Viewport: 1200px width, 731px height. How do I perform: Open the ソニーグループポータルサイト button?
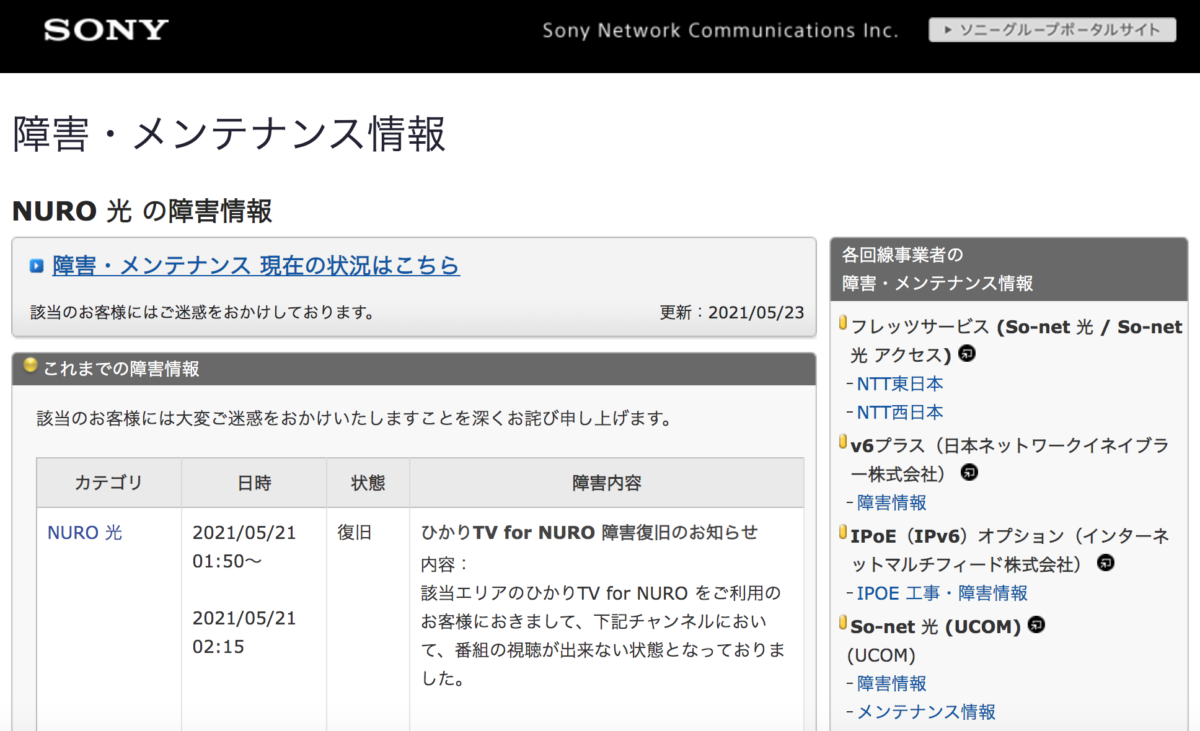pyautogui.click(x=1051, y=30)
